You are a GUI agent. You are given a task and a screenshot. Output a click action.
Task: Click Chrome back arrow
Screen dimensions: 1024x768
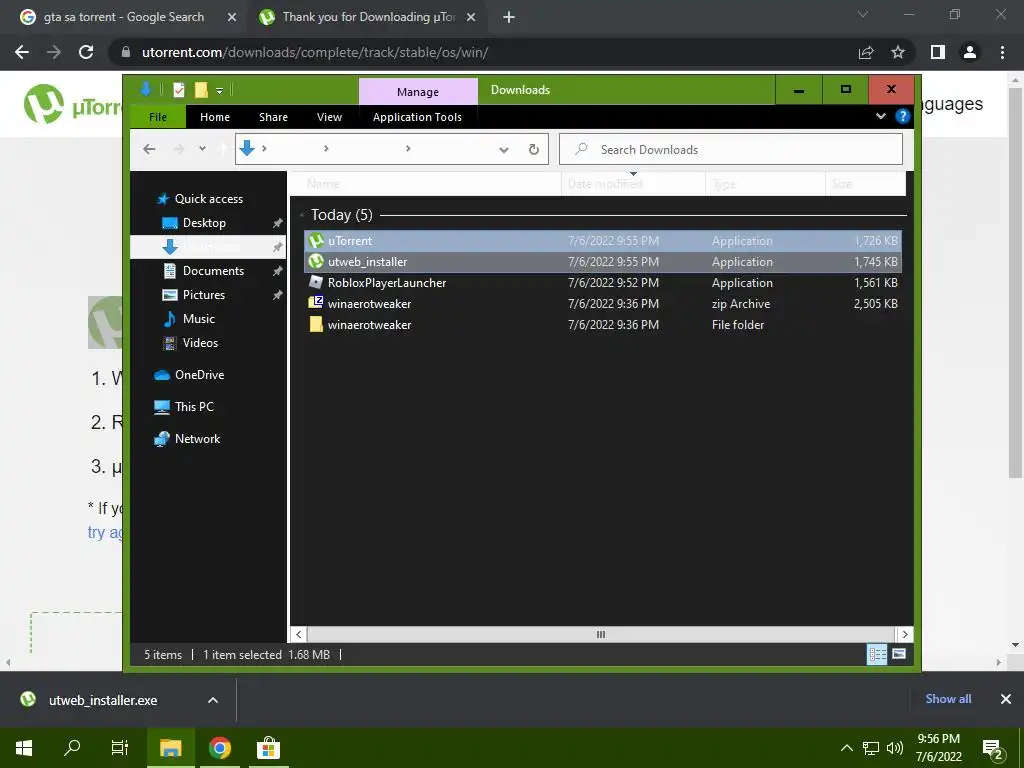pos(22,52)
